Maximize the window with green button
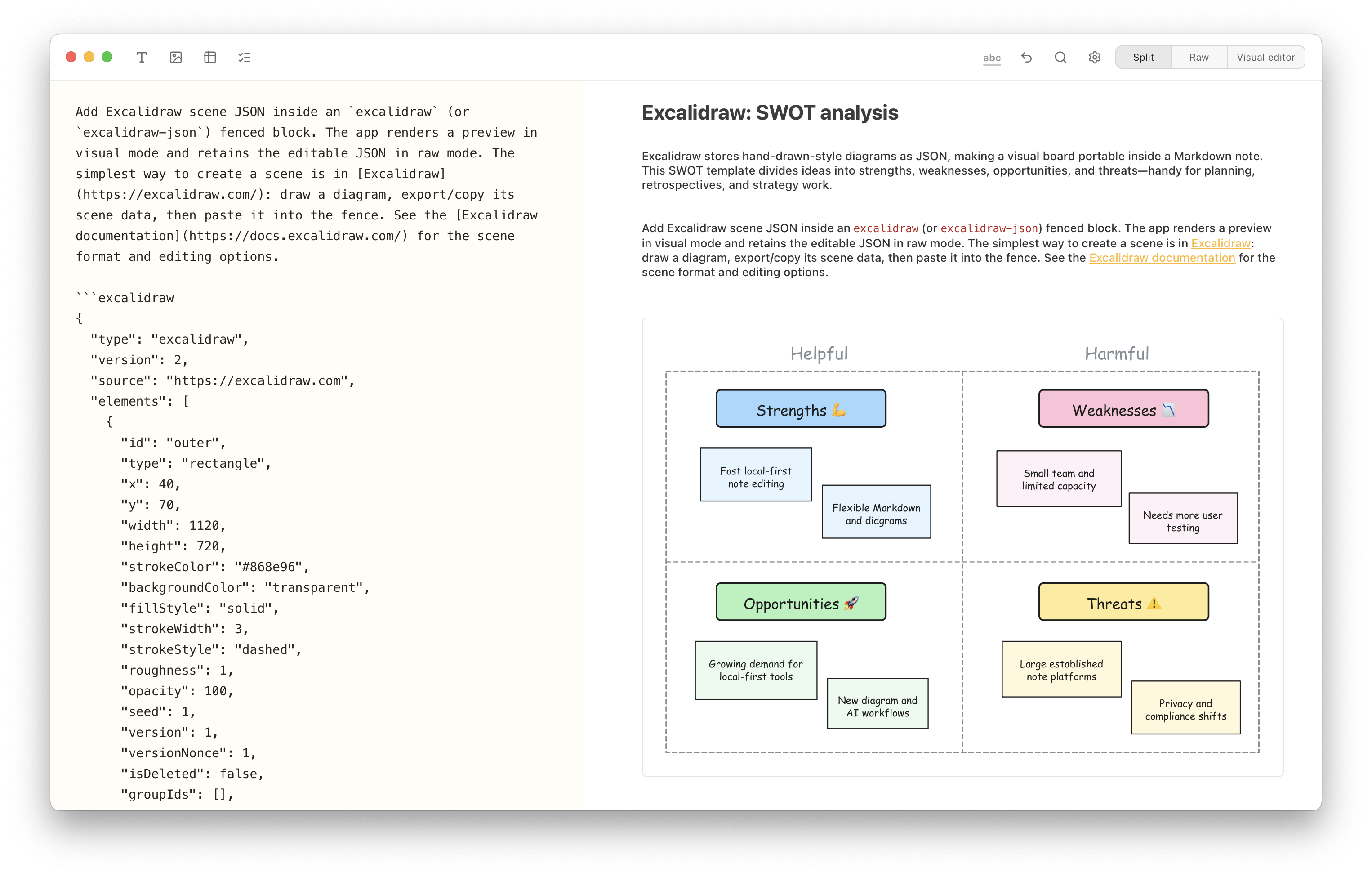1372x877 pixels. point(107,57)
